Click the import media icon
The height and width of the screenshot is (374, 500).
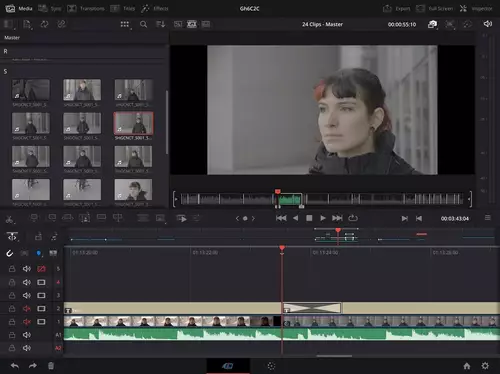point(27,24)
